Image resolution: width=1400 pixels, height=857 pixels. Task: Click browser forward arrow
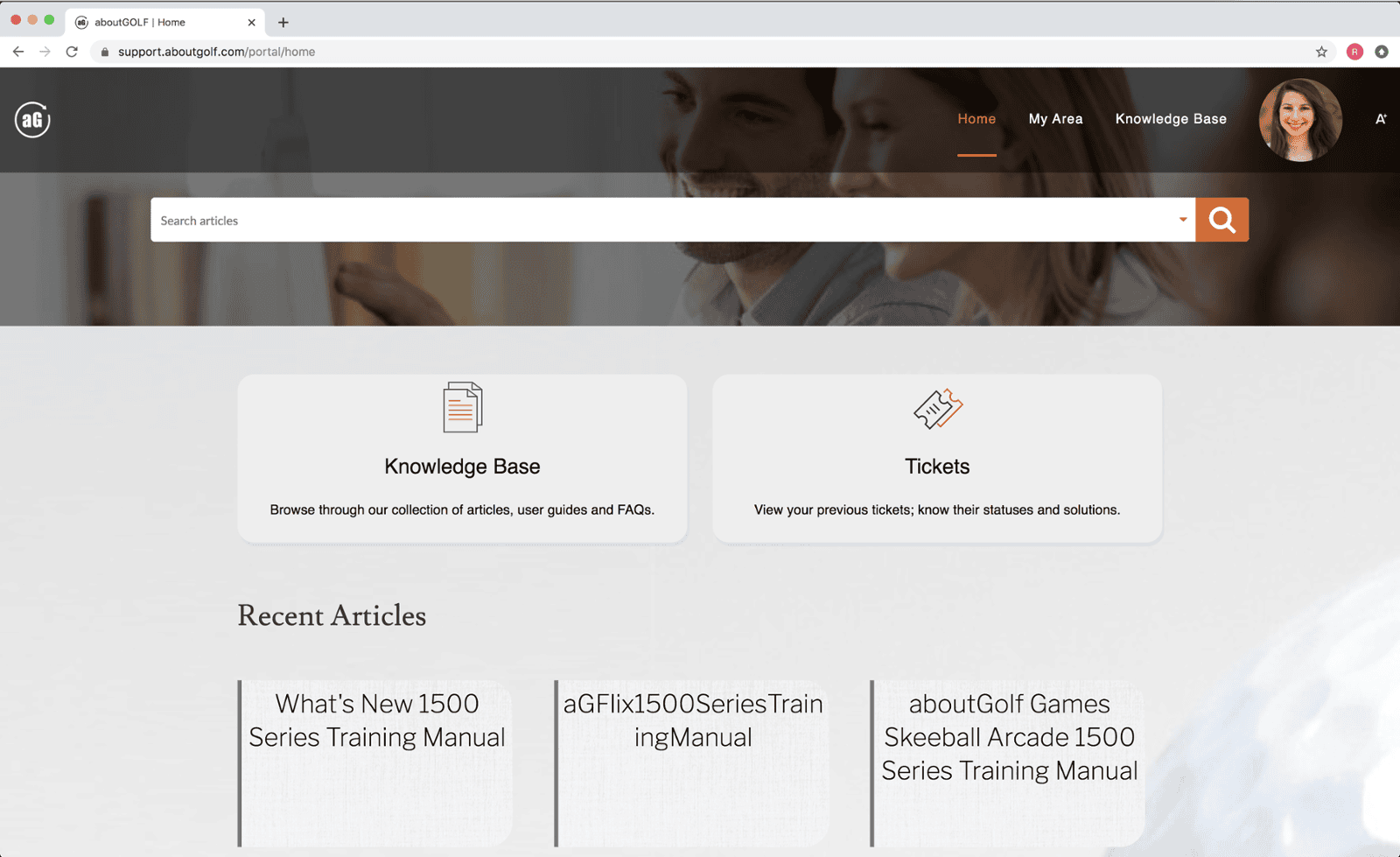point(45,52)
